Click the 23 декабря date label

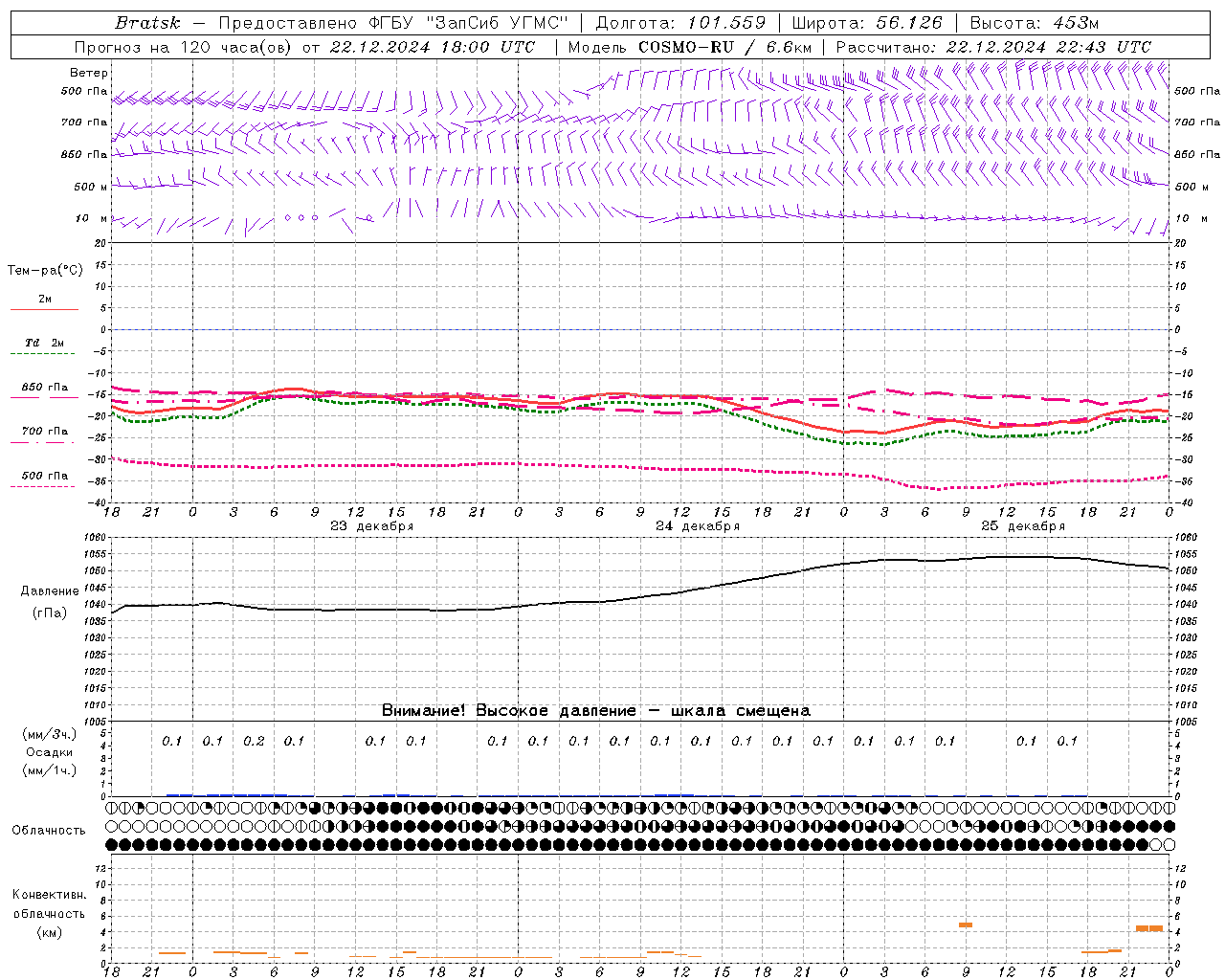pos(371,526)
